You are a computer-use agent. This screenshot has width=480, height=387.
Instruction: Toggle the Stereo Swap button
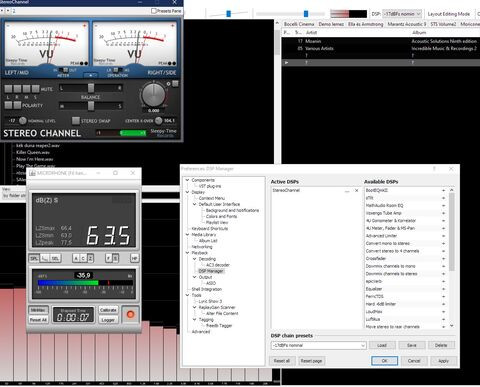(x=76, y=120)
